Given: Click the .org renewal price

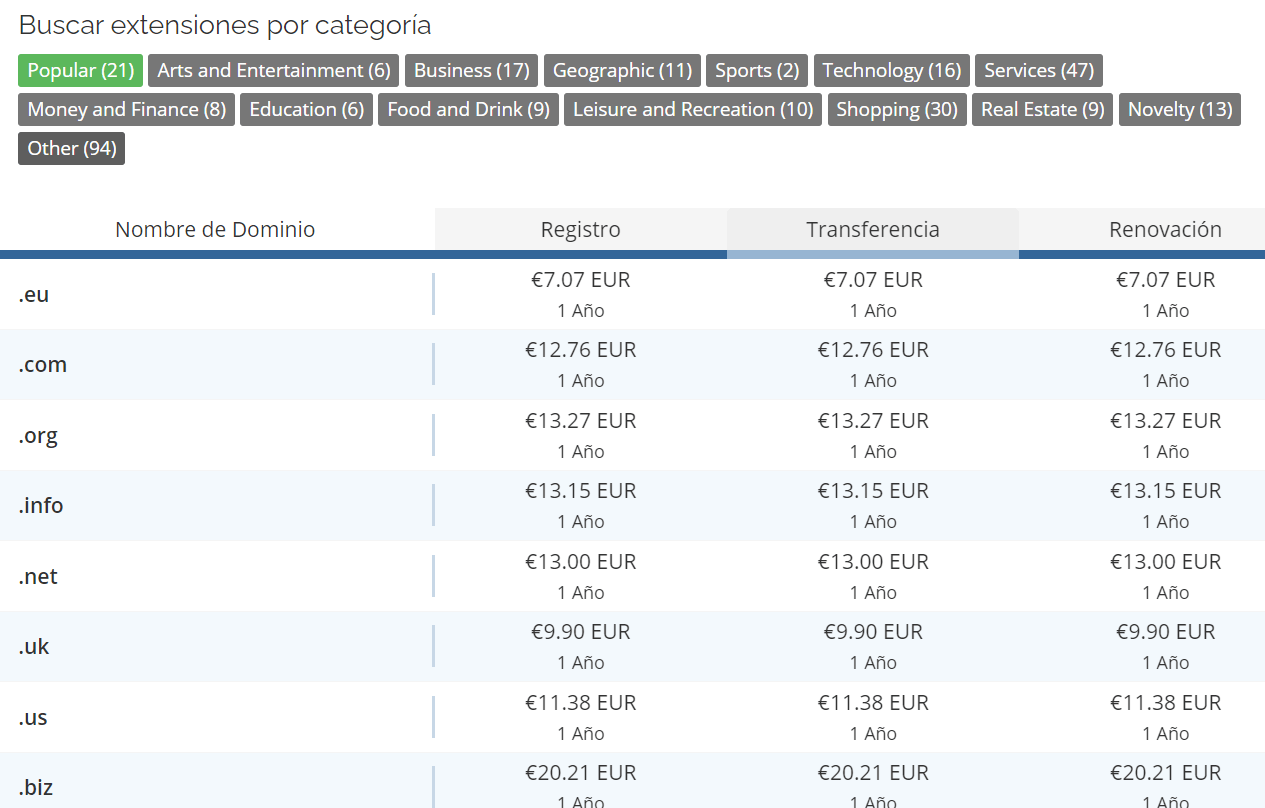Looking at the screenshot, I should (1165, 421).
